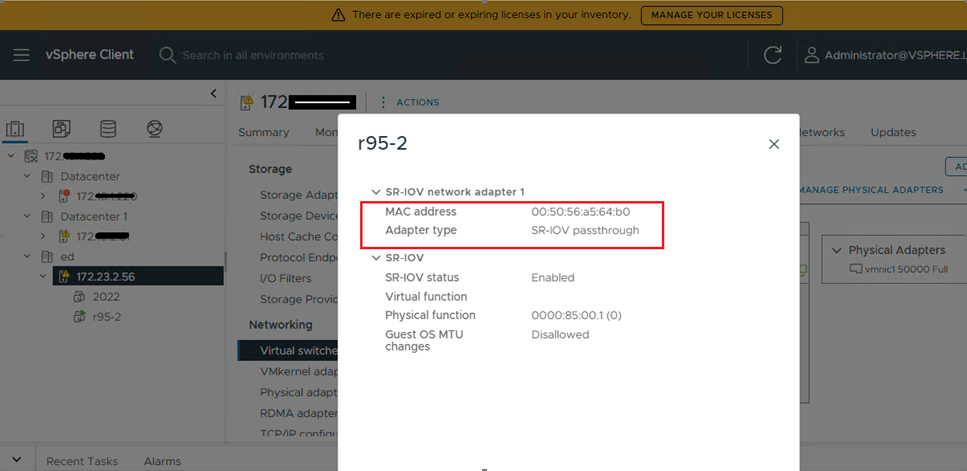Switch to VMs and Templates inventory view
The height and width of the screenshot is (471, 967).
62,129
